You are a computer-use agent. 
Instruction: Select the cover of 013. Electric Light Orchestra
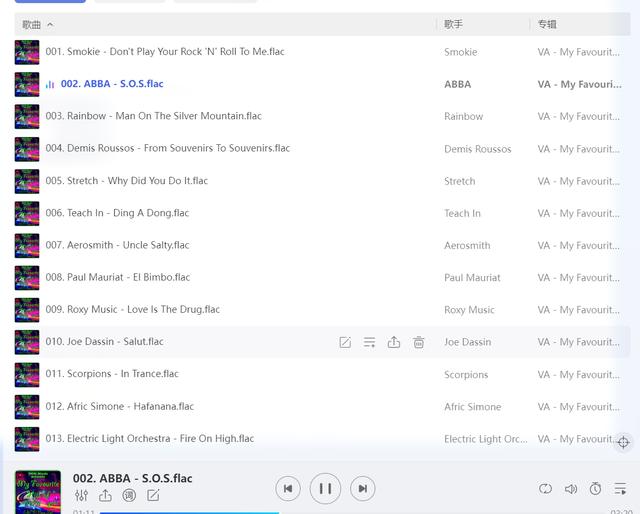(27, 439)
